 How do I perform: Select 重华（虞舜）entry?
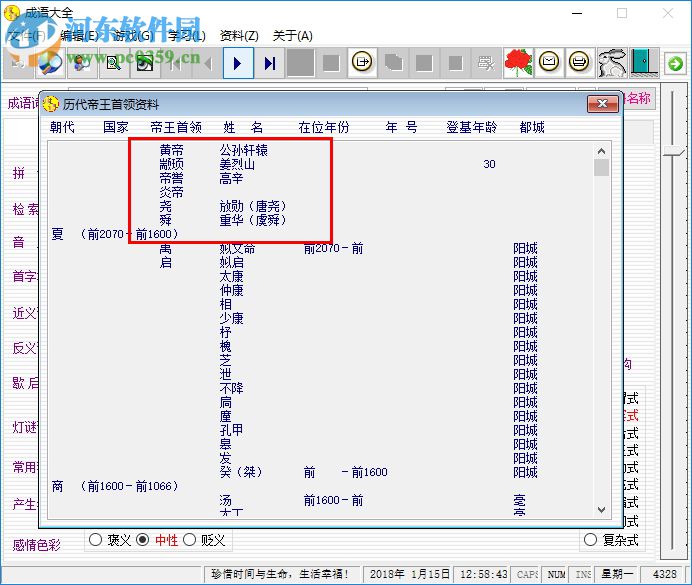(253, 220)
